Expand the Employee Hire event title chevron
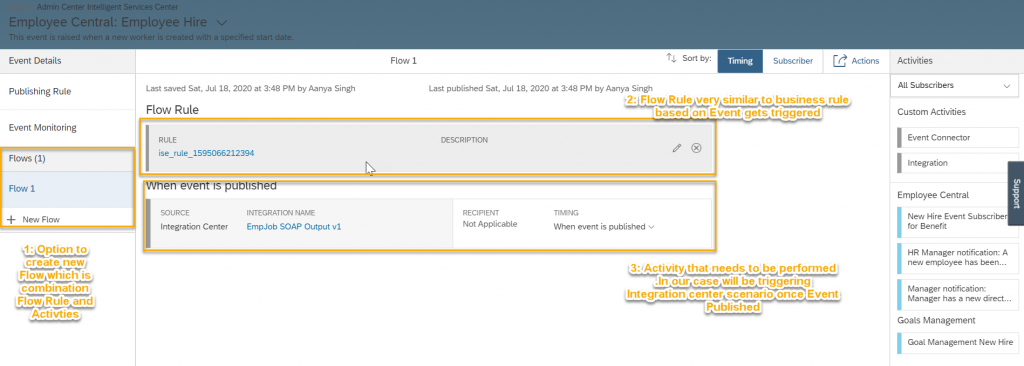1024x366 pixels. [221, 22]
